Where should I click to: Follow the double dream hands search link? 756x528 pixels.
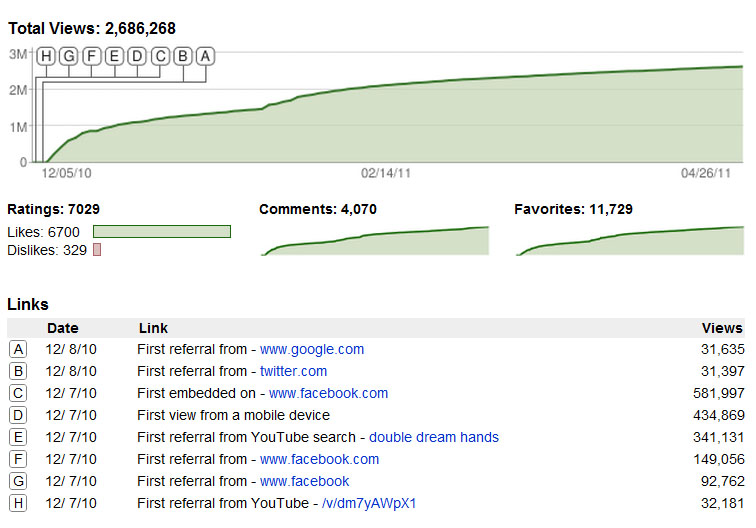[434, 437]
